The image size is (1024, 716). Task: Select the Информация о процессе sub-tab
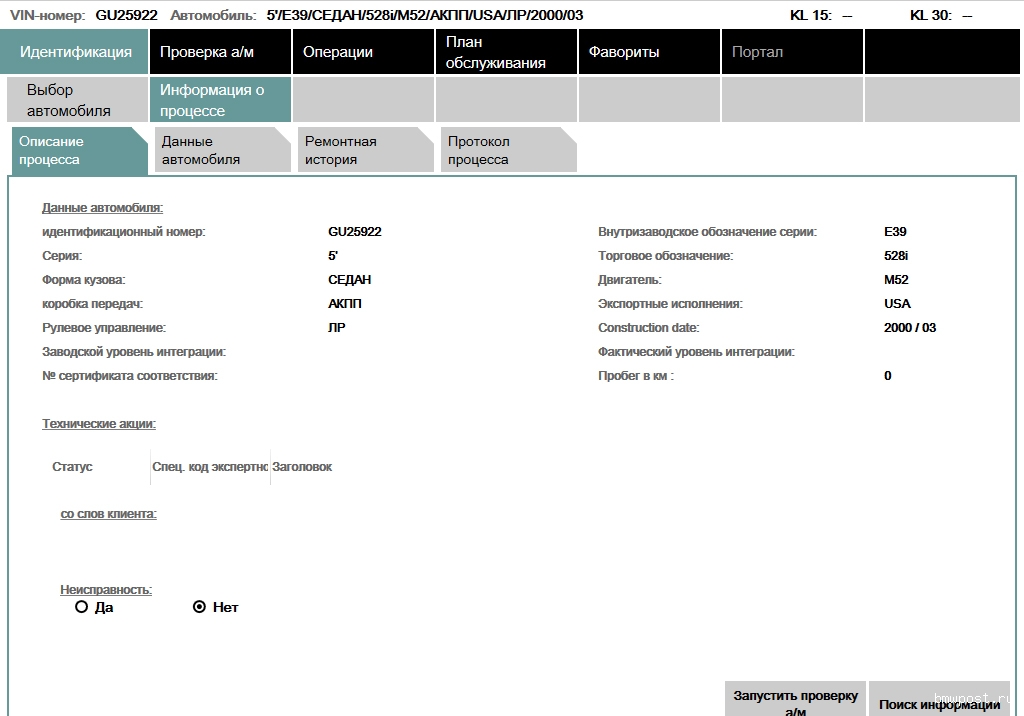[221, 100]
